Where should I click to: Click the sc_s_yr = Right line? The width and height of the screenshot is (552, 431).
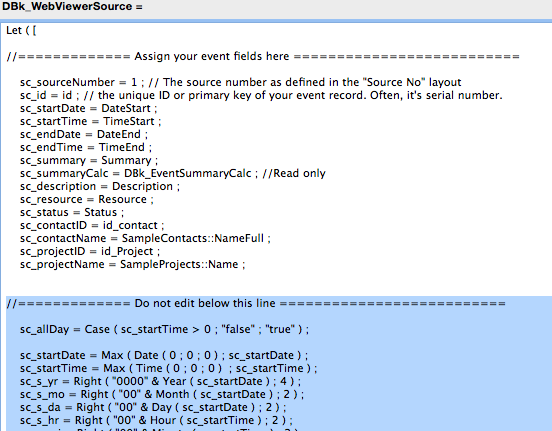[x=161, y=382]
